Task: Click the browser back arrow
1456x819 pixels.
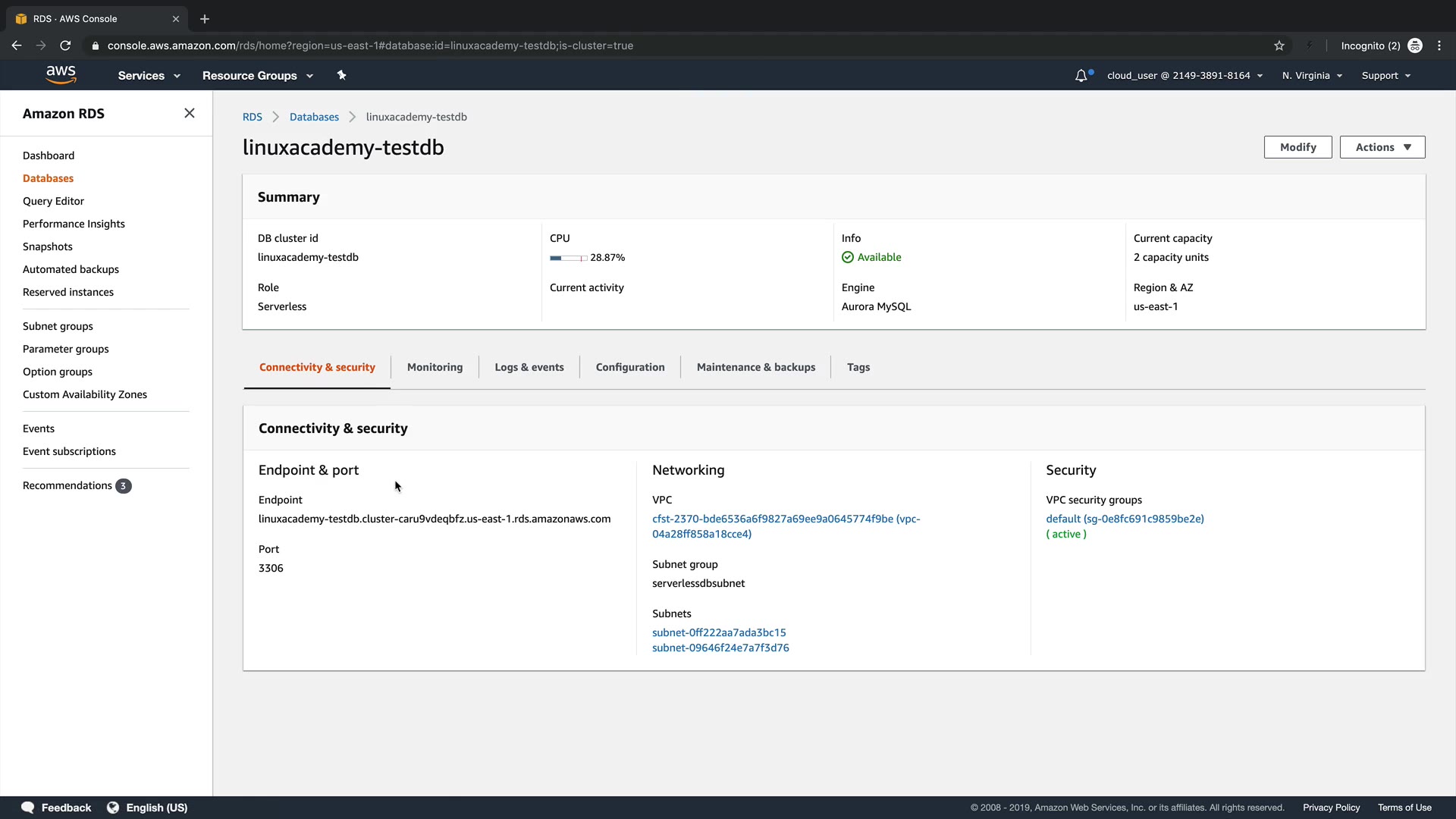Action: coord(17,45)
